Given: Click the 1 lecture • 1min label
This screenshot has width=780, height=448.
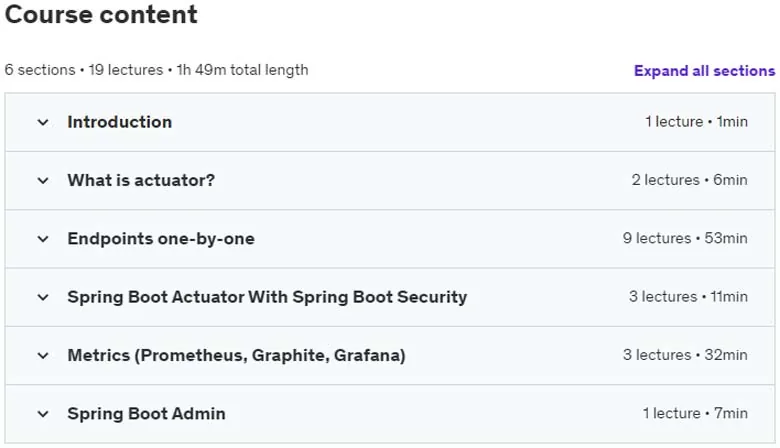Looking at the screenshot, I should tap(696, 121).
